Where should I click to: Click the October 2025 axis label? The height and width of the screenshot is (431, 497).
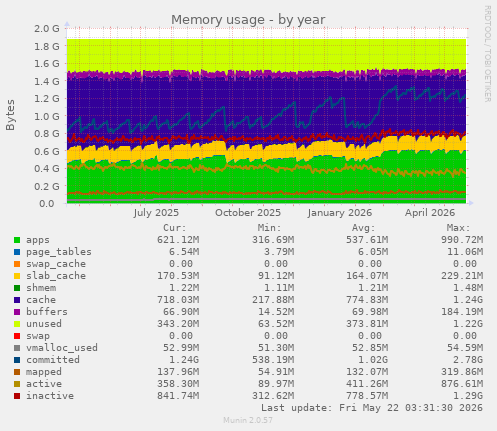[248, 213]
